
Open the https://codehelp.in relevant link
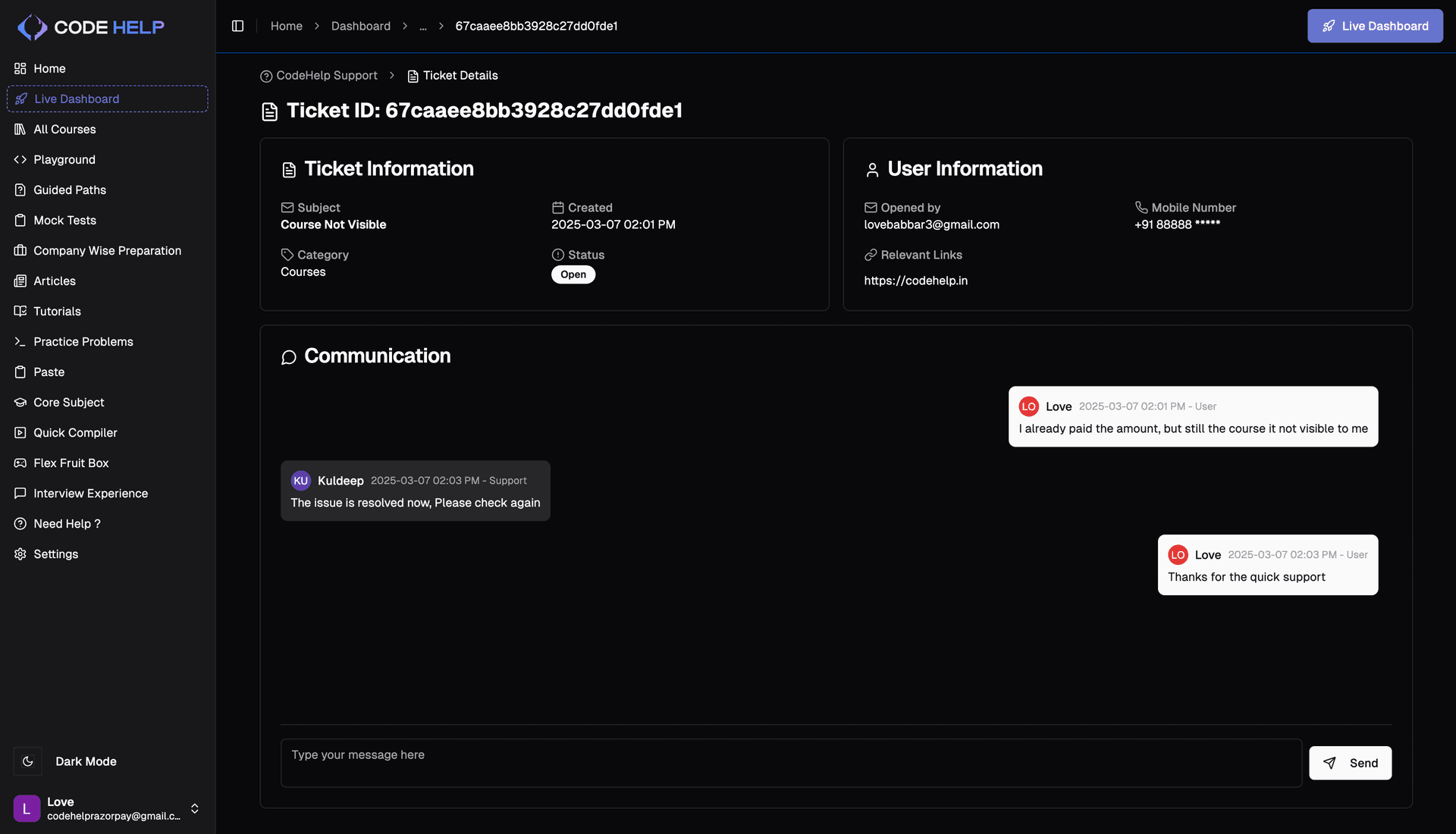pyautogui.click(x=915, y=281)
